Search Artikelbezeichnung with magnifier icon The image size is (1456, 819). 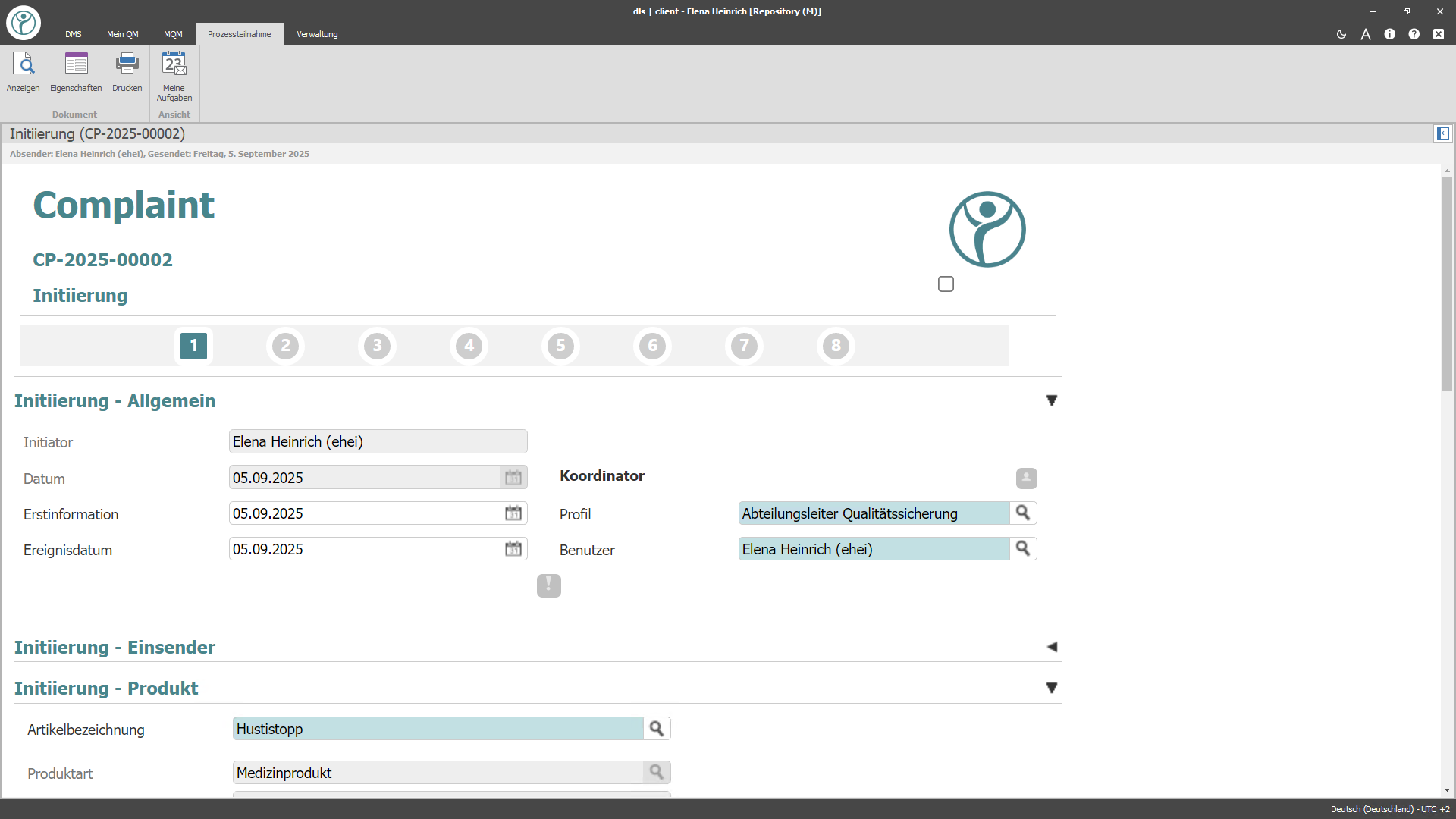pos(657,729)
